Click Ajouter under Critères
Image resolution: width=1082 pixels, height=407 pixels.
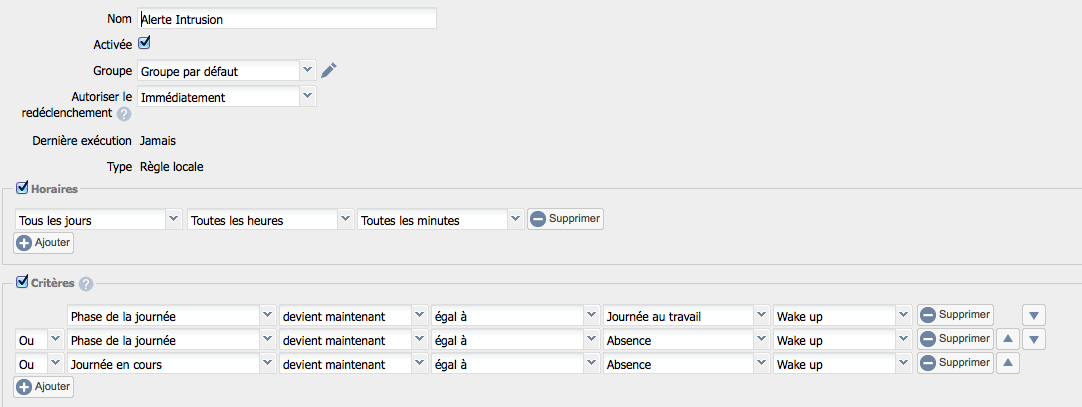(x=43, y=387)
